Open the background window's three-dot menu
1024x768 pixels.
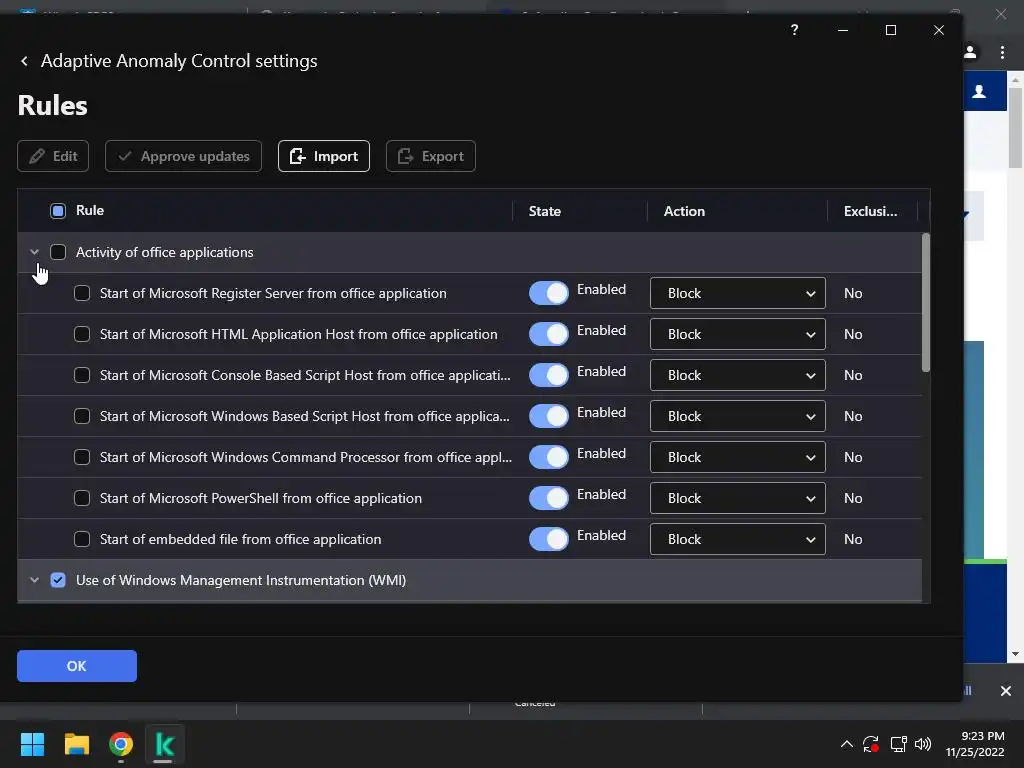(x=1002, y=52)
